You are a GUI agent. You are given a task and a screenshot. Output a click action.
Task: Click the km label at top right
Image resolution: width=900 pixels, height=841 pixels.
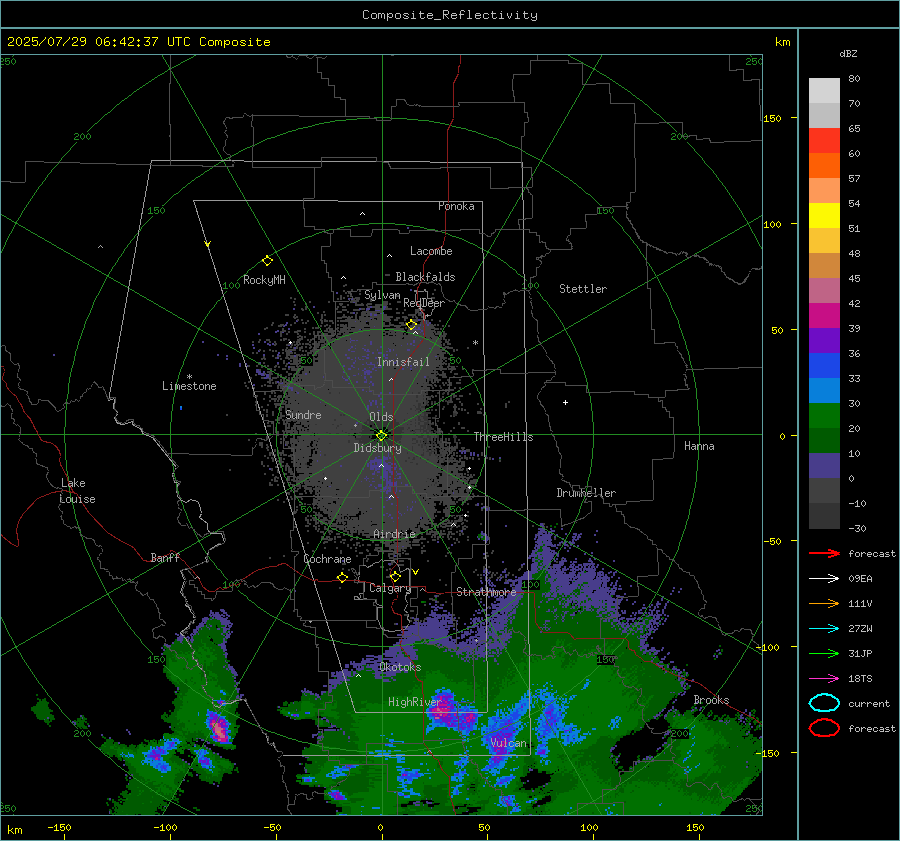[x=782, y=42]
